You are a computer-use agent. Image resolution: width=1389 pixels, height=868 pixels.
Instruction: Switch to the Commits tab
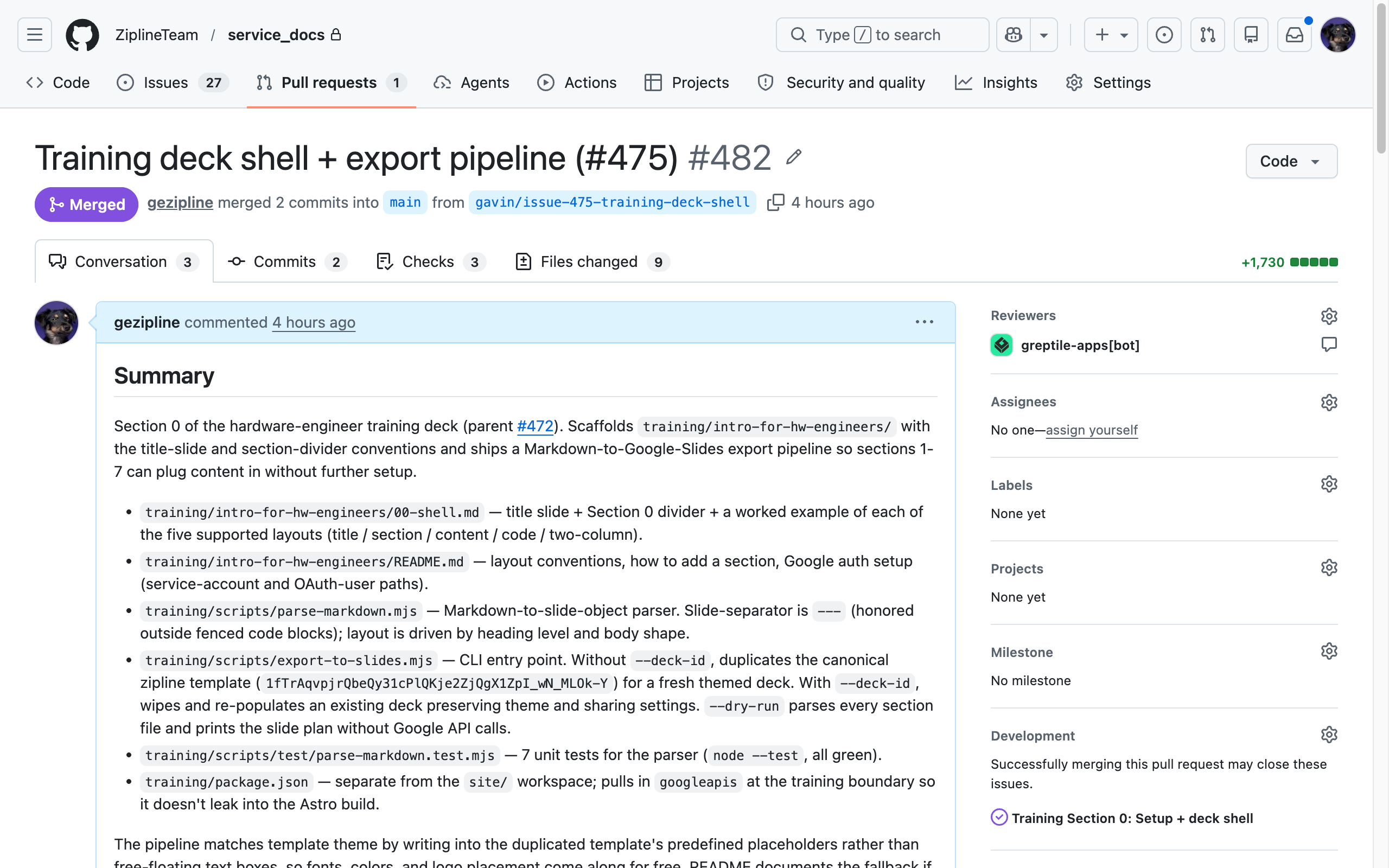(x=287, y=262)
